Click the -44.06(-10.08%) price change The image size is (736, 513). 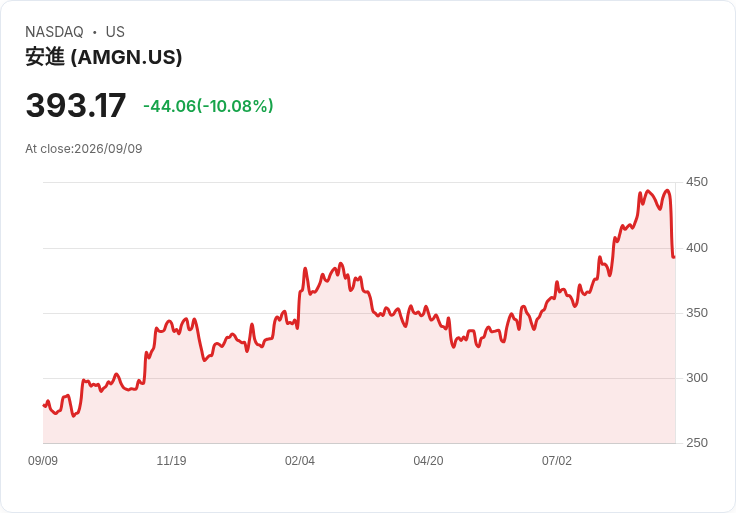(208, 106)
